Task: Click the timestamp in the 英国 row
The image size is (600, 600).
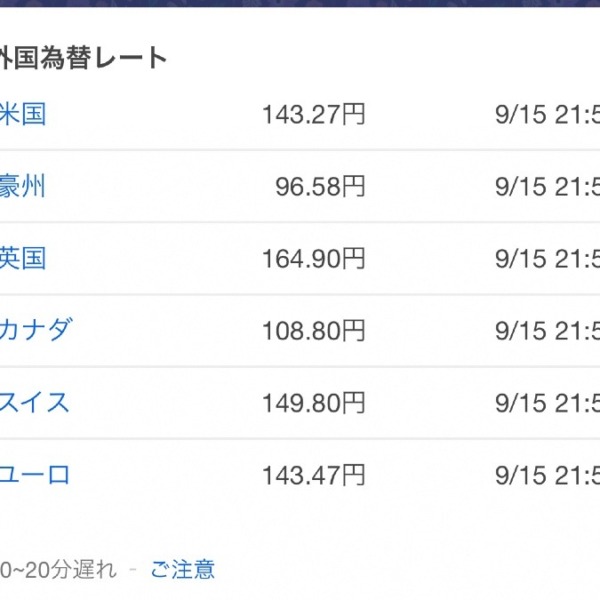Action: point(548,259)
